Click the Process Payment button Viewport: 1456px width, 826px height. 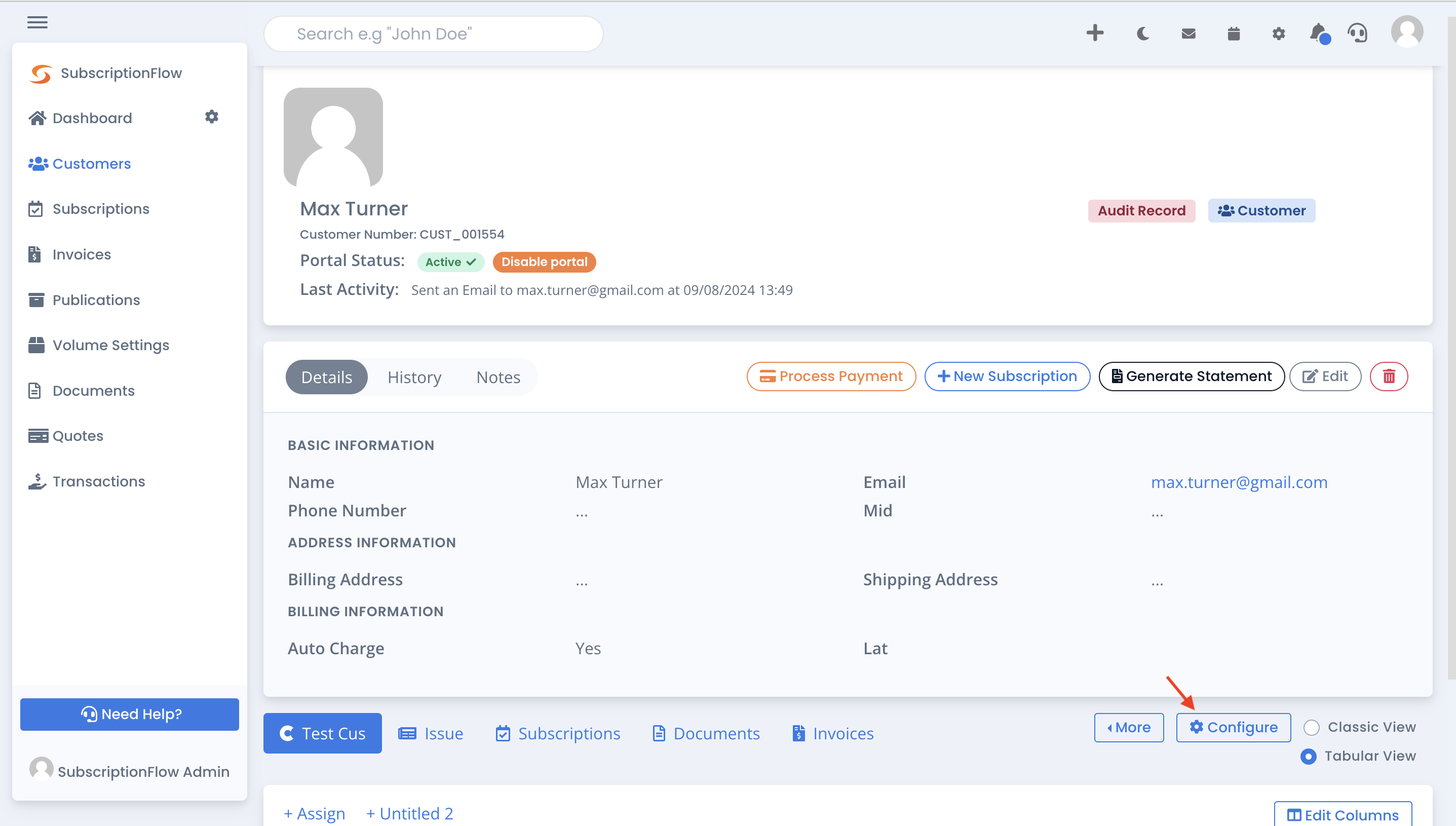(x=831, y=376)
